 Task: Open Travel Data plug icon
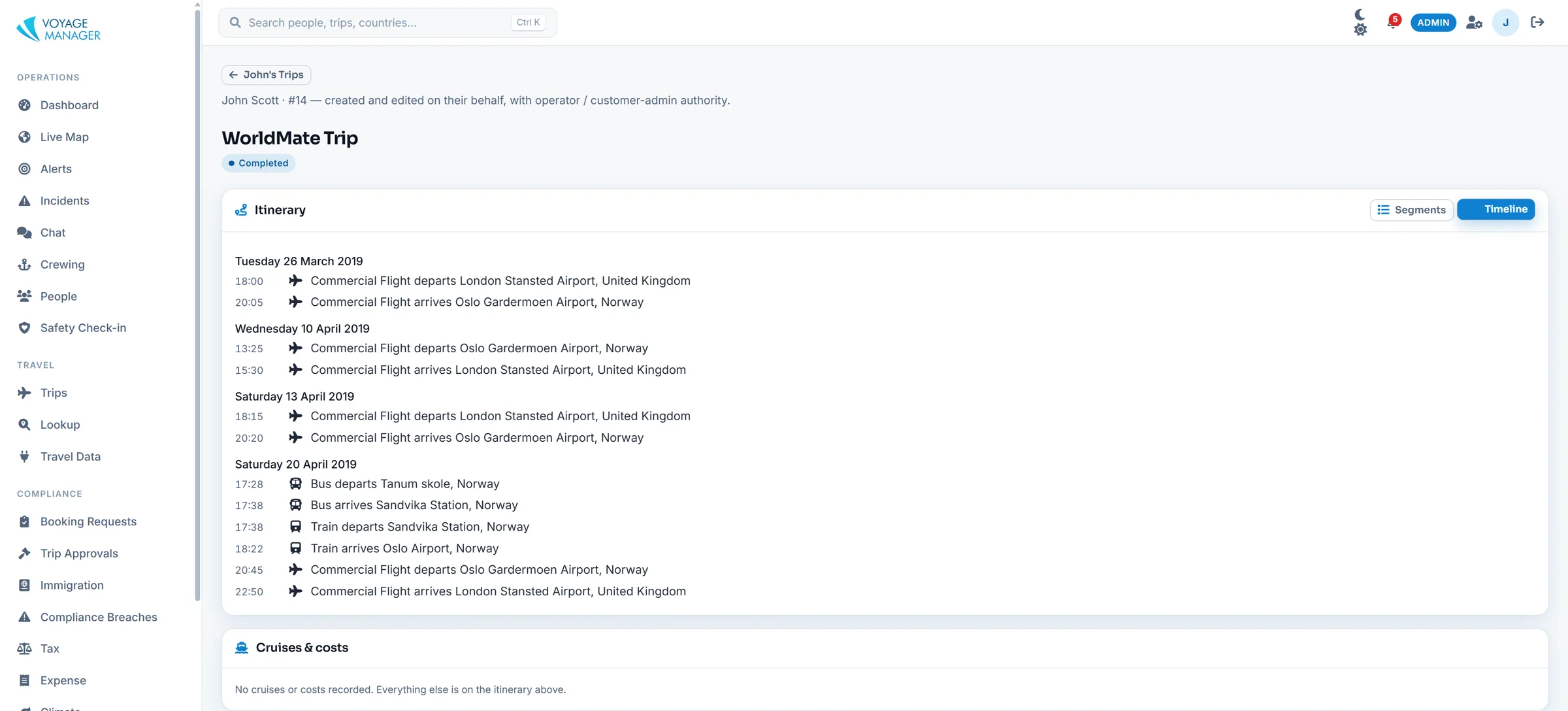pyautogui.click(x=24, y=457)
